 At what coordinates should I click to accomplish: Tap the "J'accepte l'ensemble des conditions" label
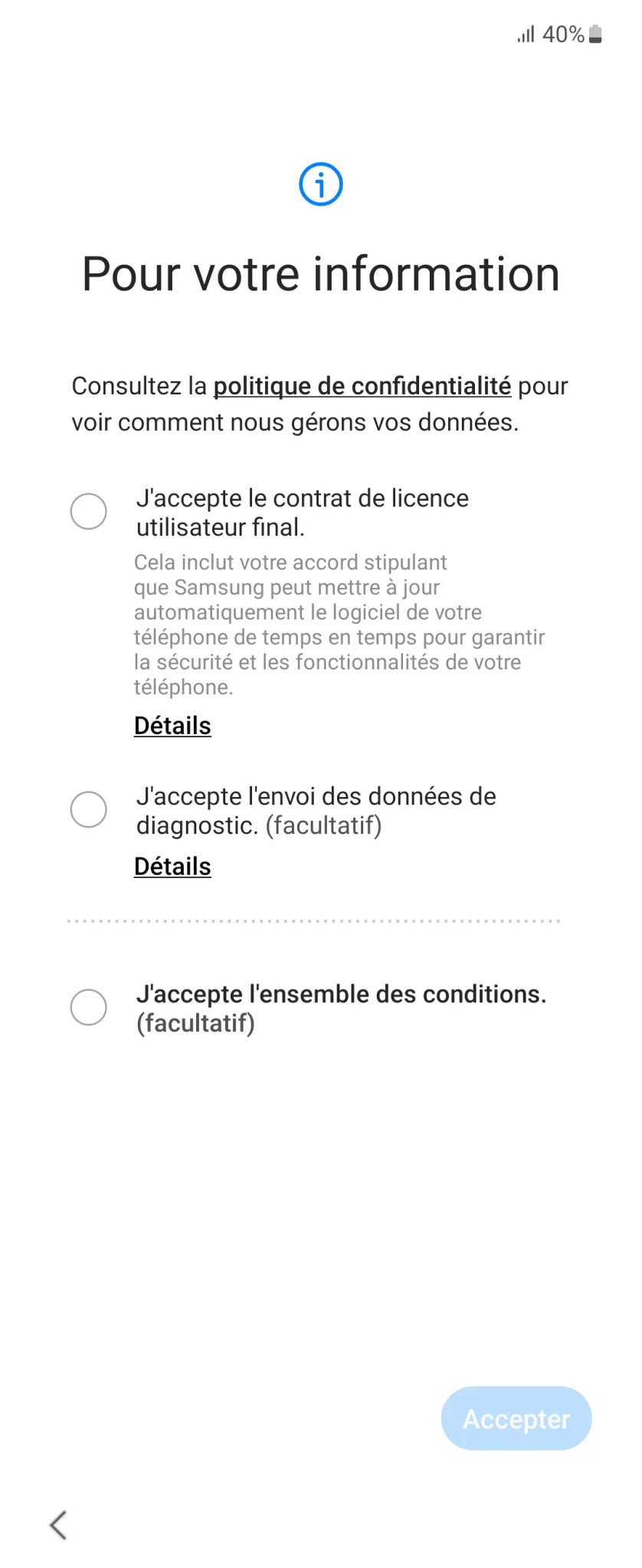[341, 994]
